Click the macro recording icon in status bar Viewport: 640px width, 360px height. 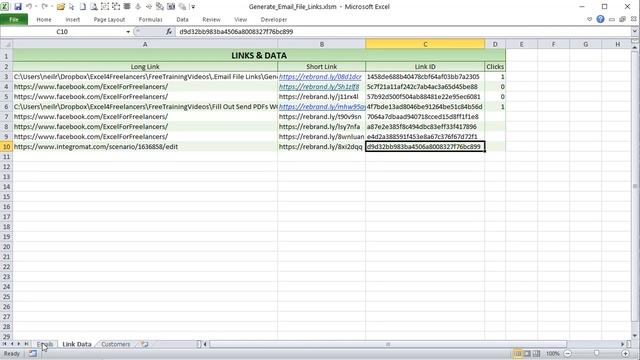point(33,353)
